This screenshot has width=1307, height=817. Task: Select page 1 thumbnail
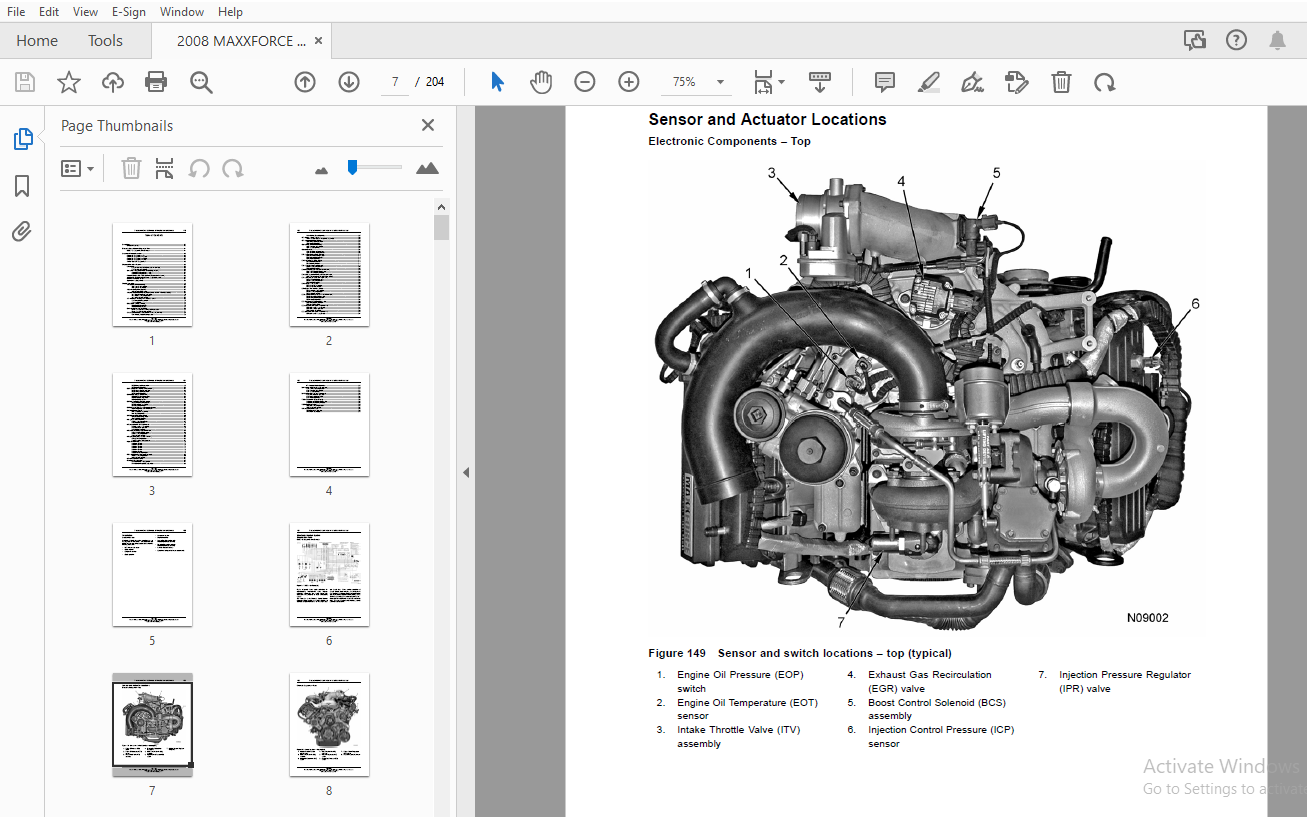[152, 274]
